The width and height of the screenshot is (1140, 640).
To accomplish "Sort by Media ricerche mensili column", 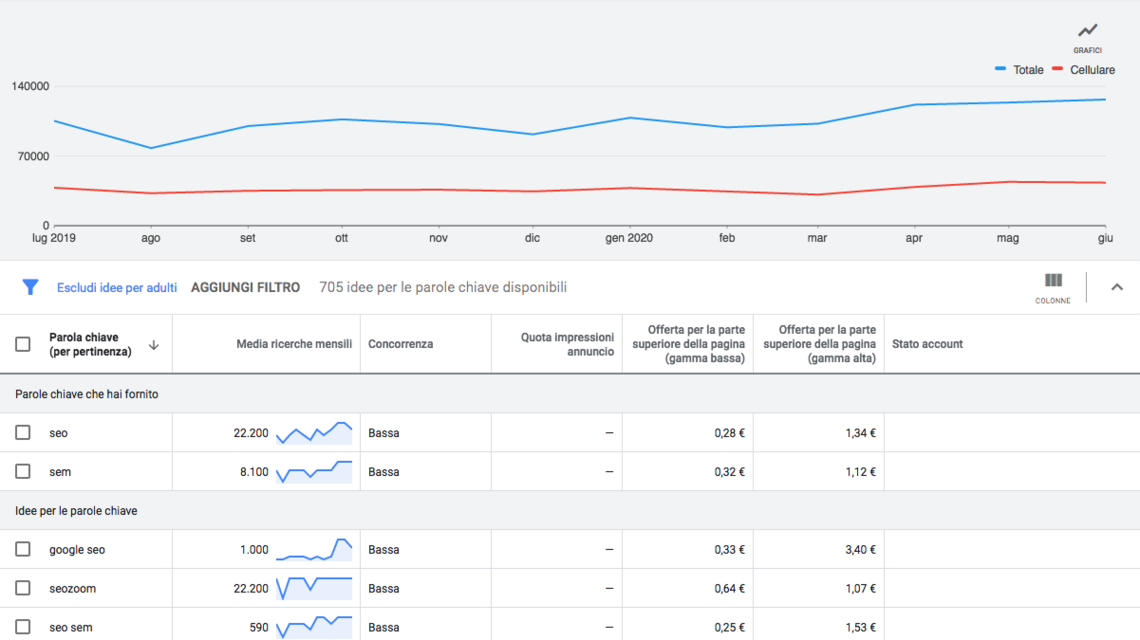I will click(x=294, y=344).
